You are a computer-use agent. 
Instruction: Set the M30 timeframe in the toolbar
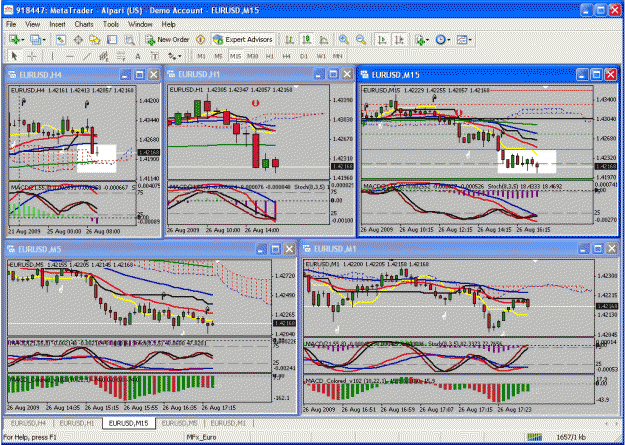252,56
